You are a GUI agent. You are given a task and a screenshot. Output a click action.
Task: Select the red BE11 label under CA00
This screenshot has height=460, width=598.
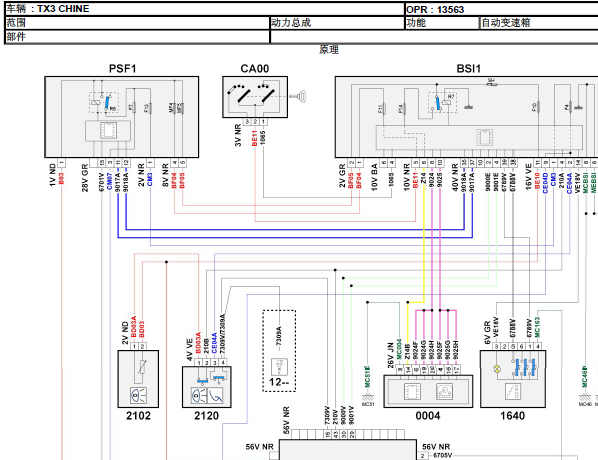[x=255, y=138]
